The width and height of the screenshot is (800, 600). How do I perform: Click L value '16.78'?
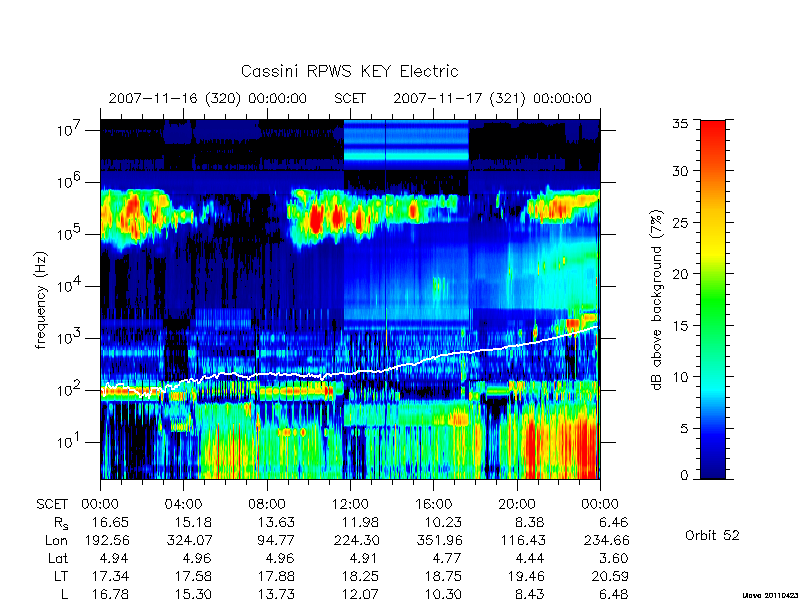tap(110, 594)
